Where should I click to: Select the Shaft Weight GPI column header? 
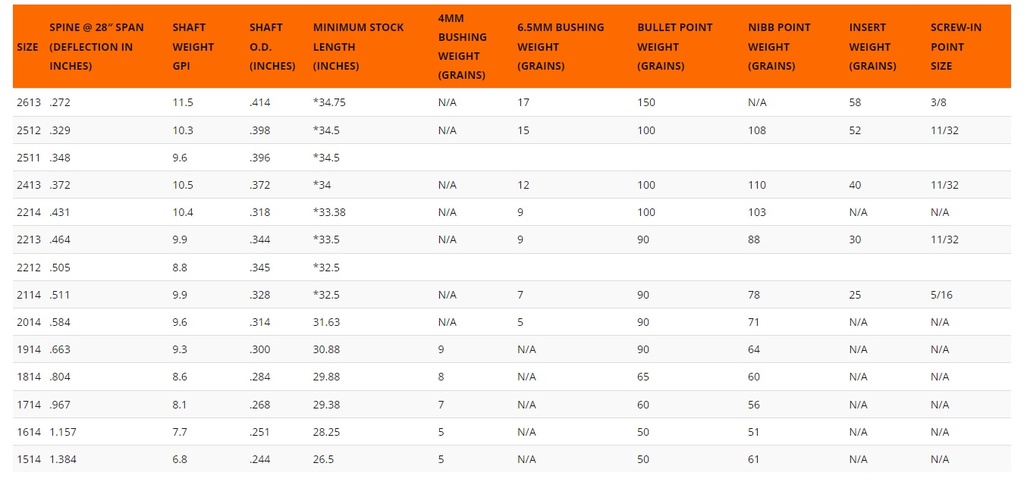(x=193, y=47)
